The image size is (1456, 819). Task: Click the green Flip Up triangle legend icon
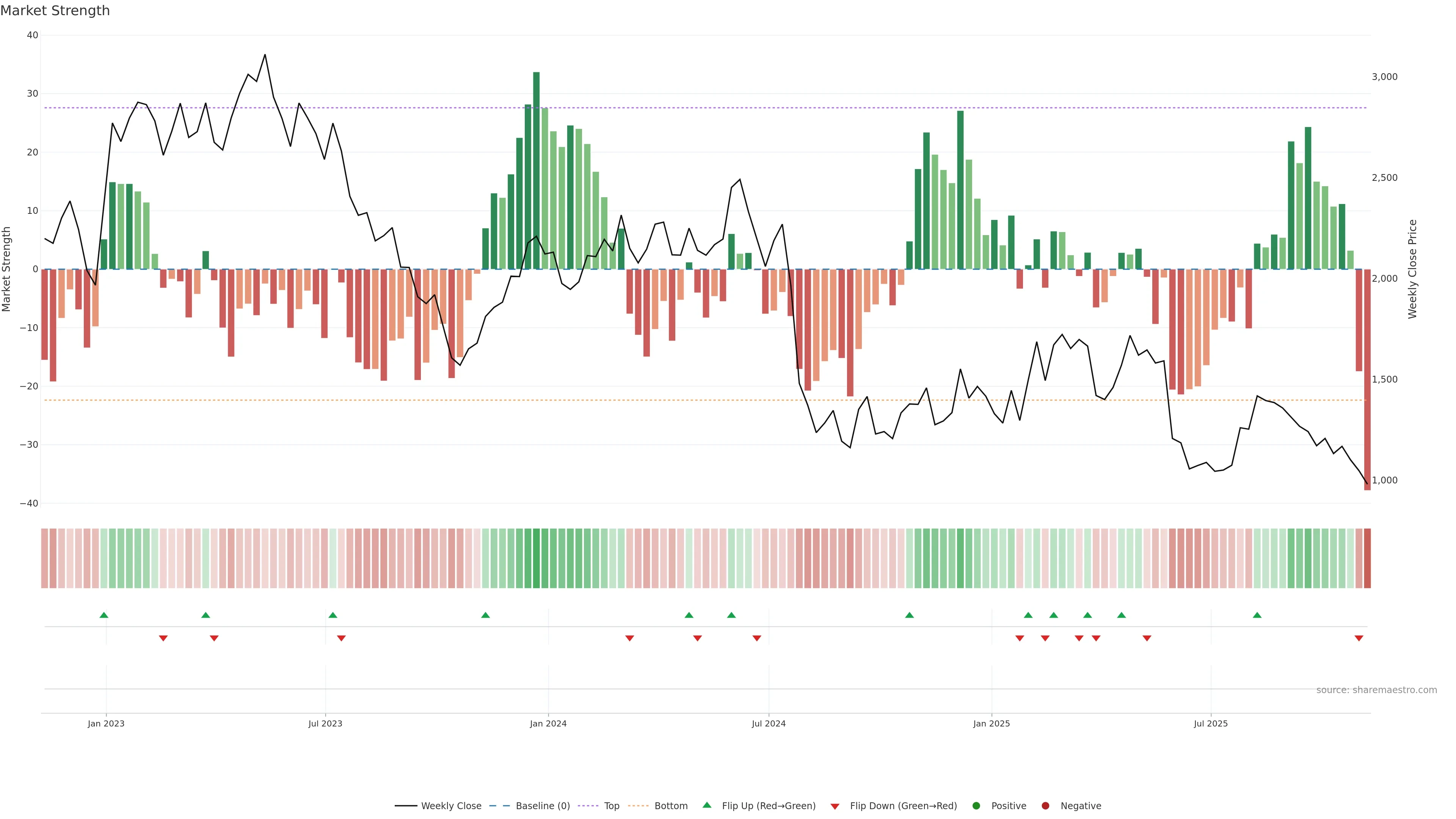[706, 805]
